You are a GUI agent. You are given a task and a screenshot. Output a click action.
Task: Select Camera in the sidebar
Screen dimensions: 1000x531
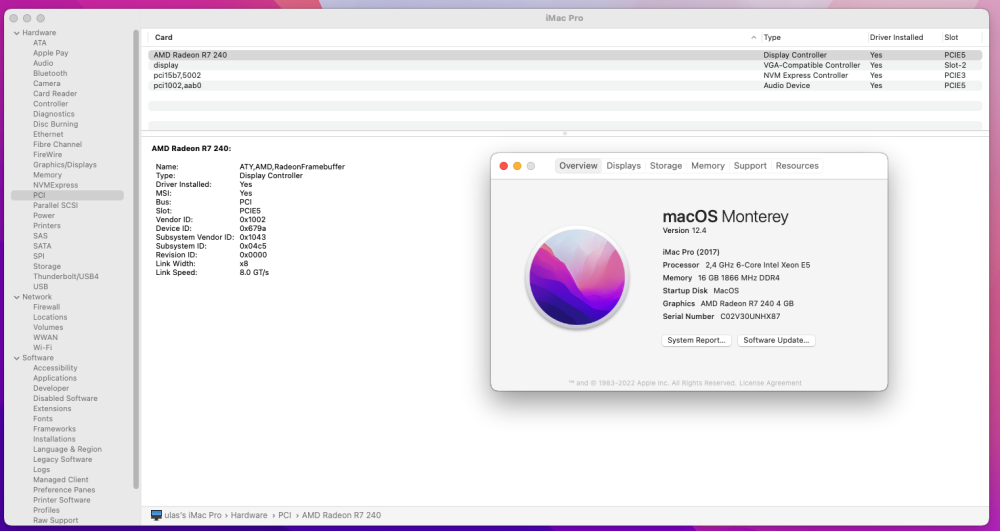coord(47,84)
